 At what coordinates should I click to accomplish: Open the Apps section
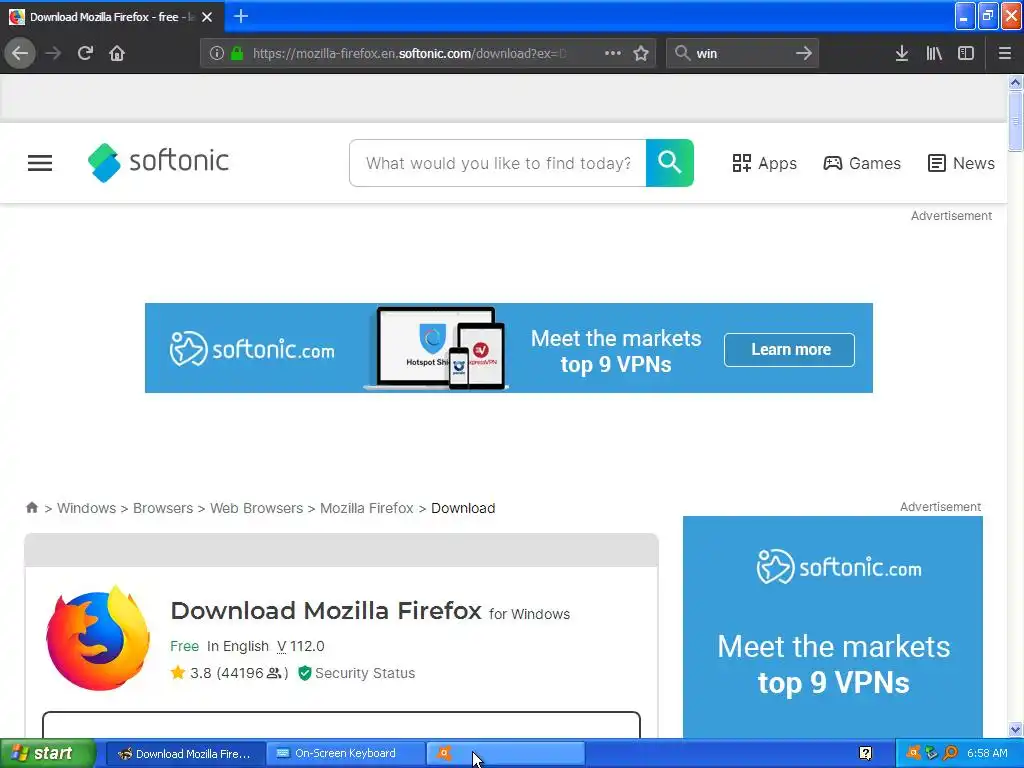pyautogui.click(x=764, y=163)
